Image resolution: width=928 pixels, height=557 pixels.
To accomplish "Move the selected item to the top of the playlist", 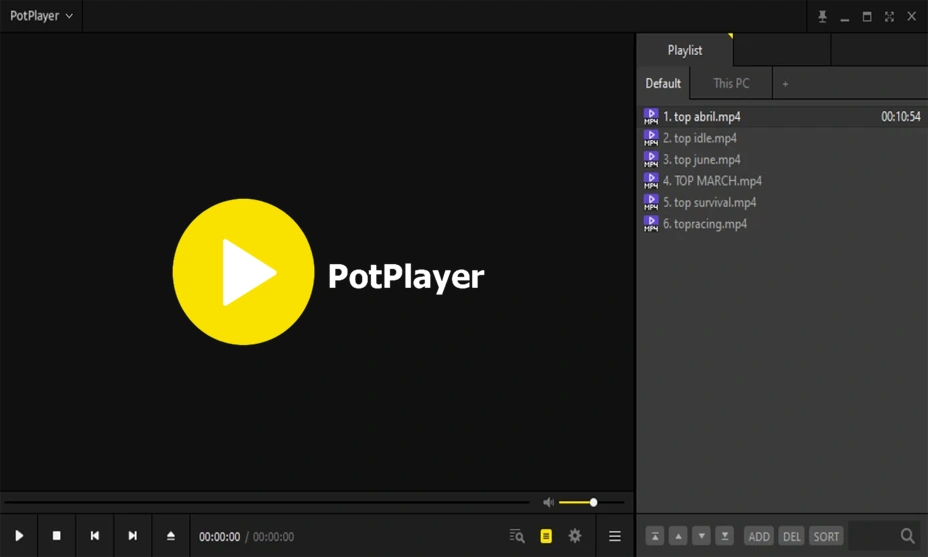I will (x=655, y=536).
